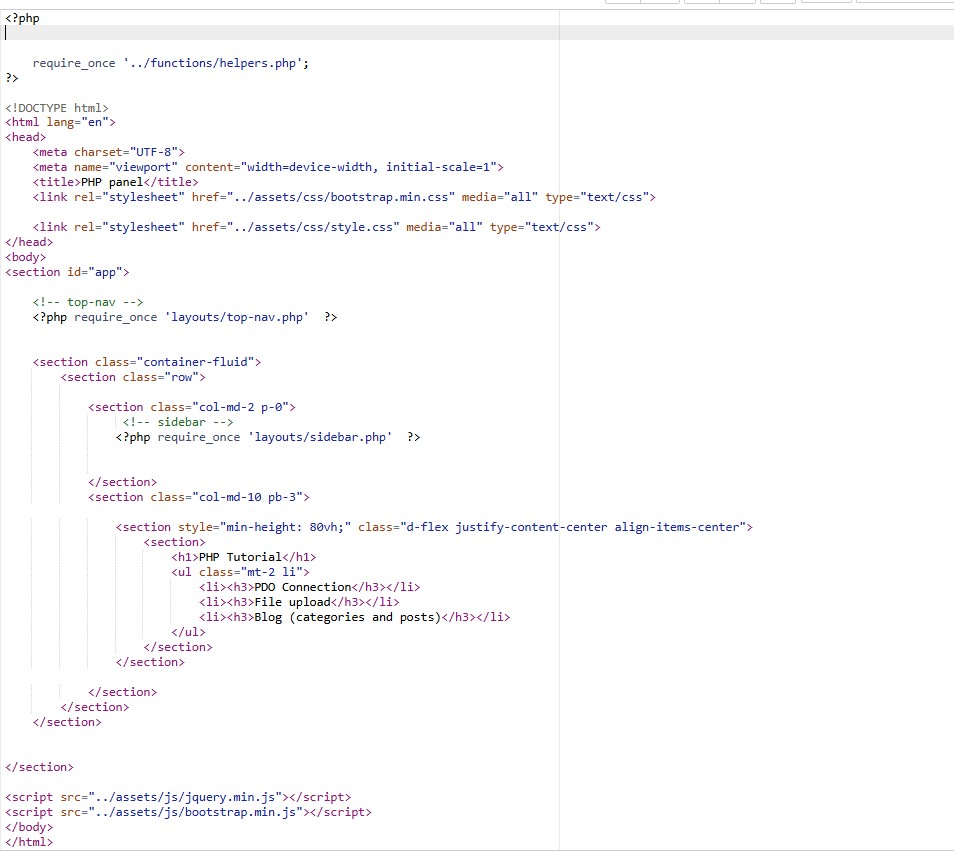Viewport: 954px width, 852px height.
Task: Click the jquery.min.js script line
Action: 178,797
